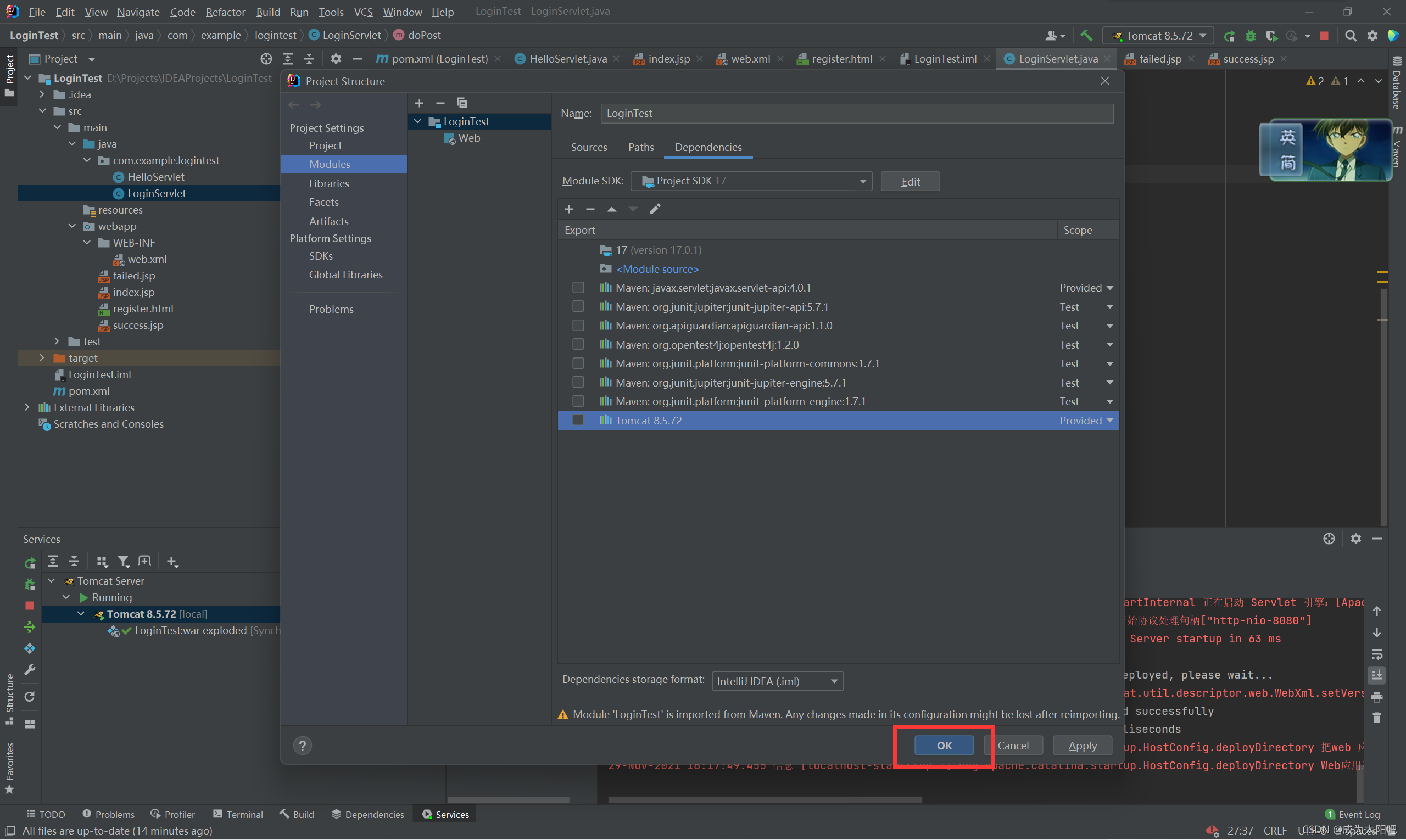The width and height of the screenshot is (1406, 840).
Task: Stop Tomcat with red stop icon in toolbar
Action: click(1324, 36)
